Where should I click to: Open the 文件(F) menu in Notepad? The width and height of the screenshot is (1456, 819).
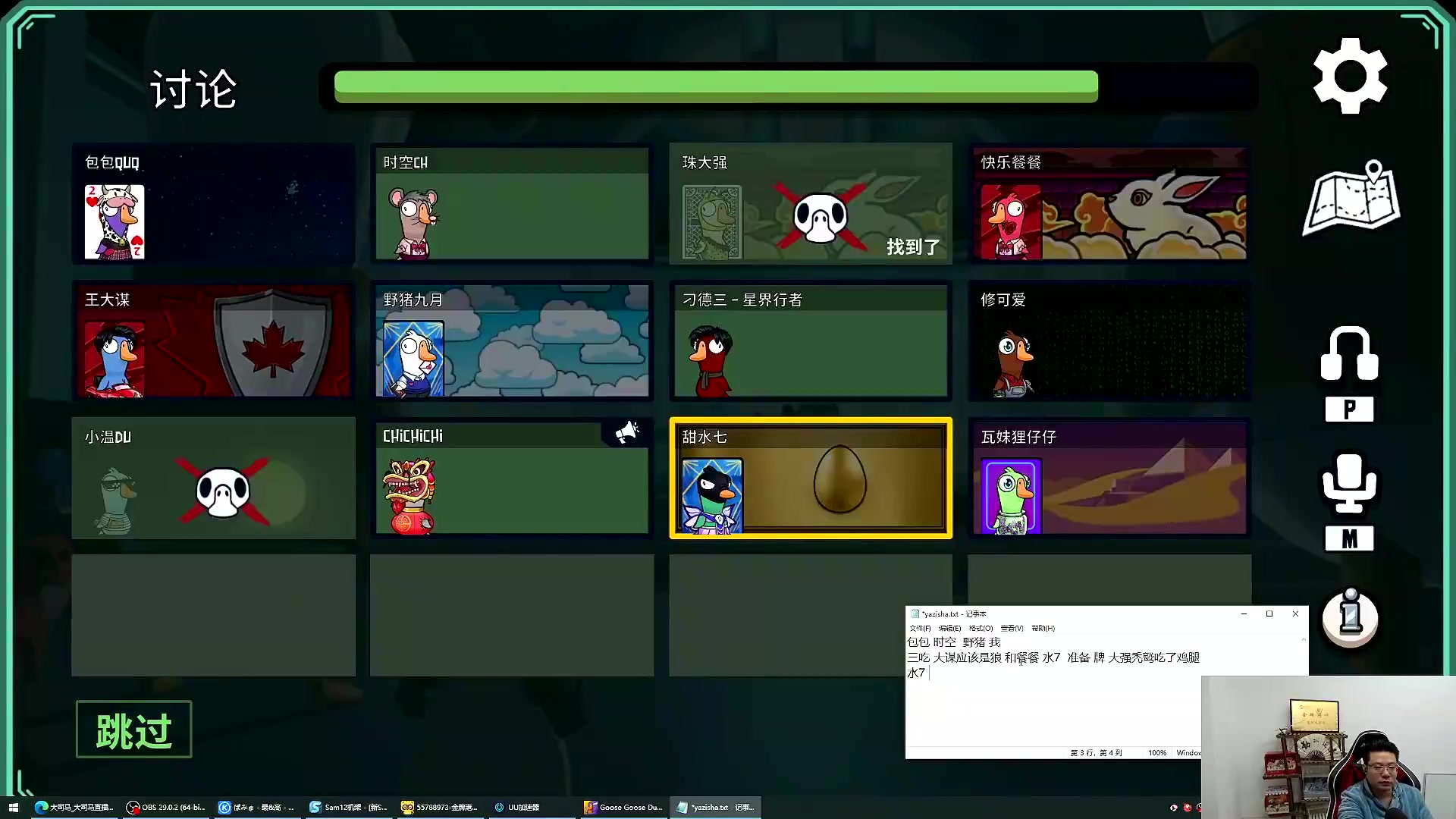point(920,628)
